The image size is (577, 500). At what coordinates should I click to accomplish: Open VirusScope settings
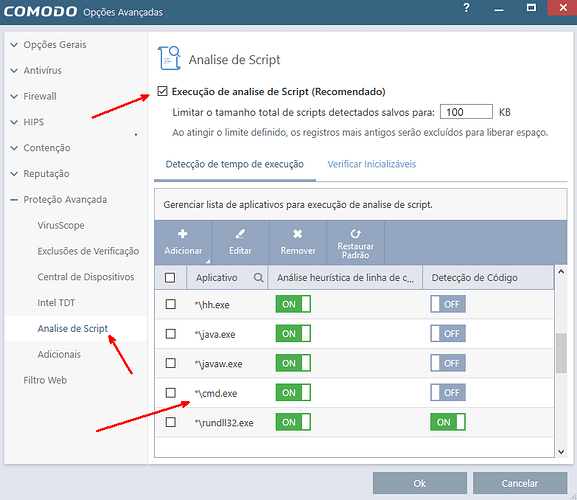coord(61,225)
